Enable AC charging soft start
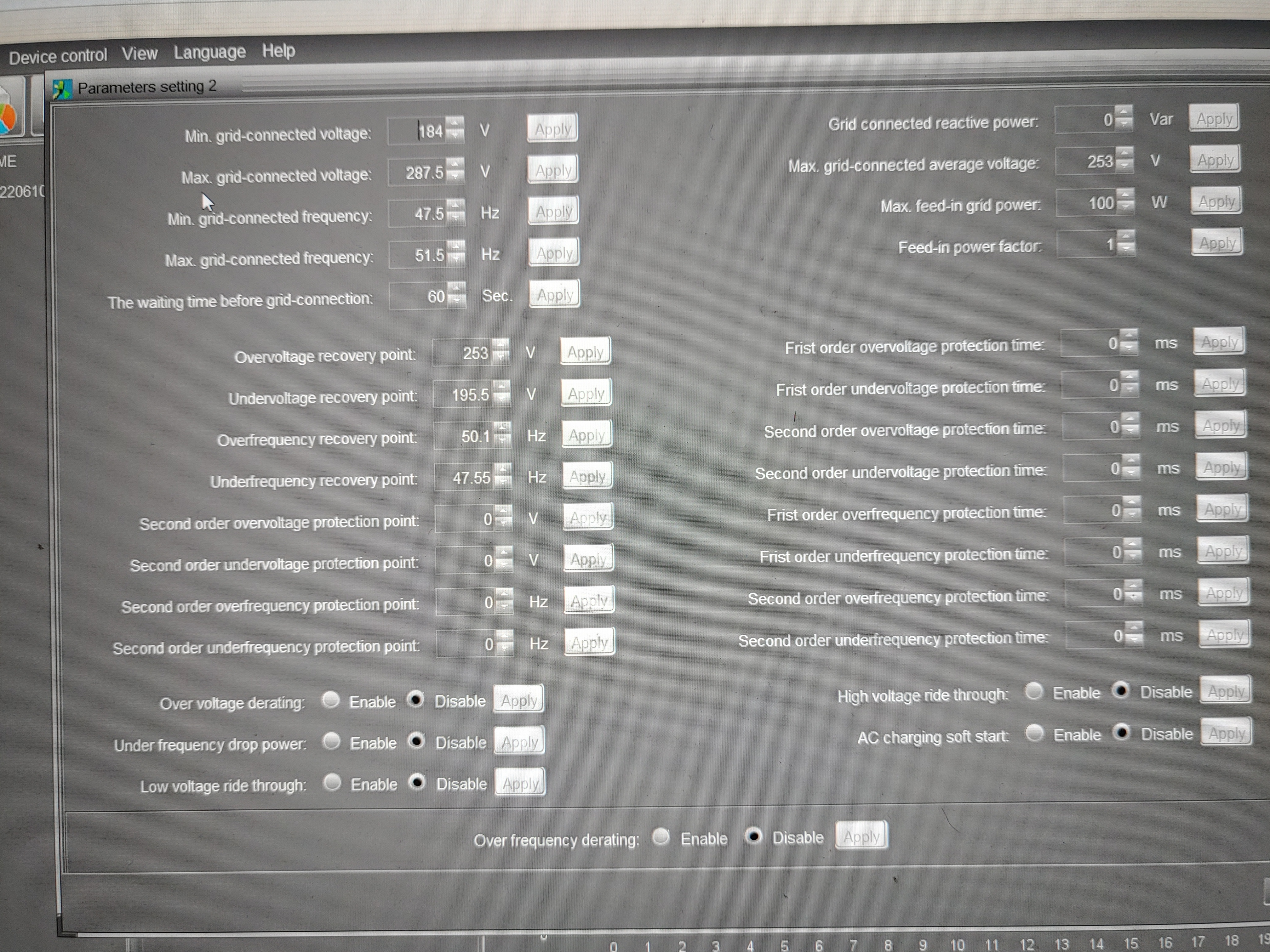 point(1035,734)
